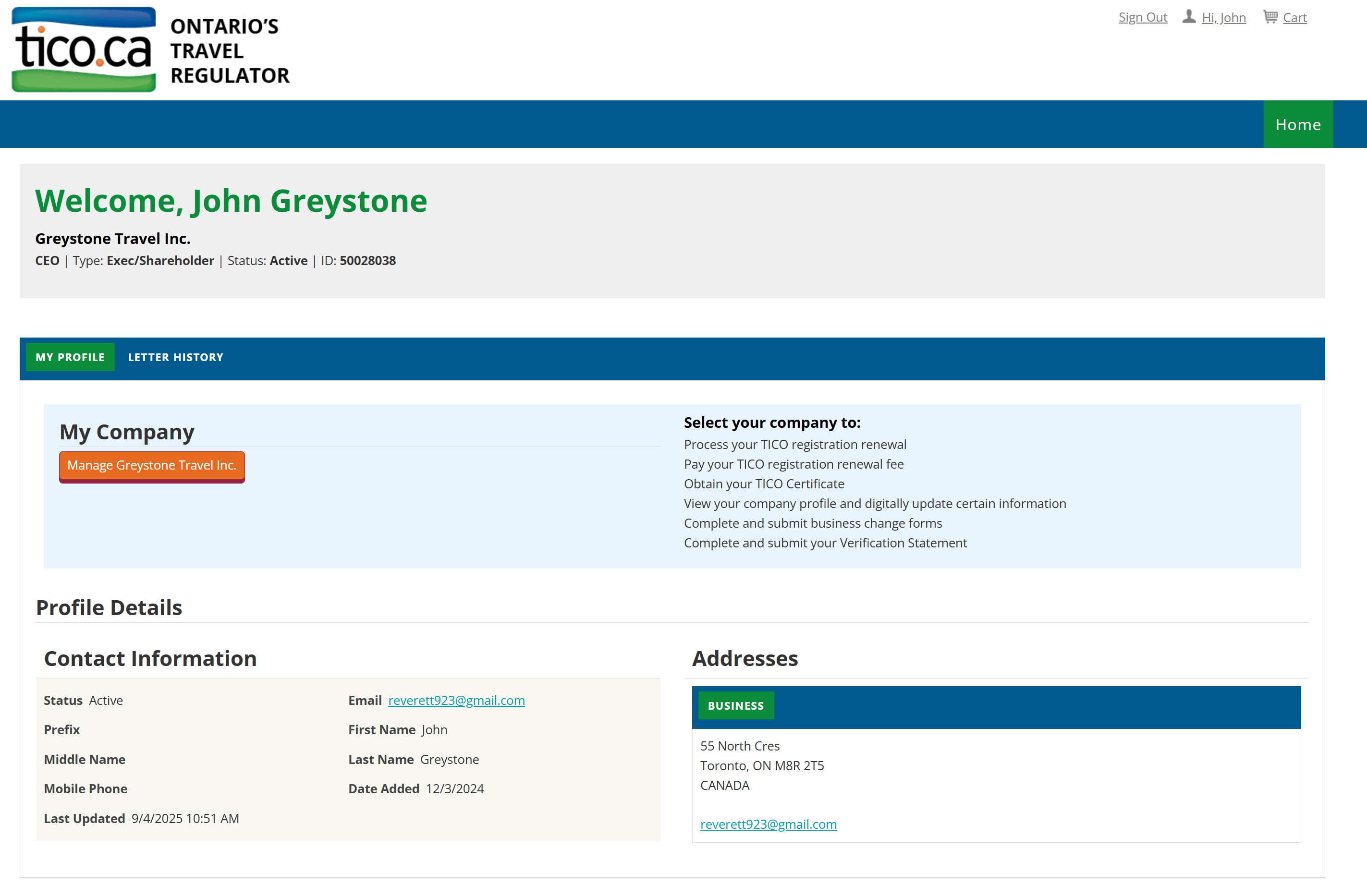Click 'Toronto, ON M8R 2T5' address line
The image size is (1367, 896).
762,765
